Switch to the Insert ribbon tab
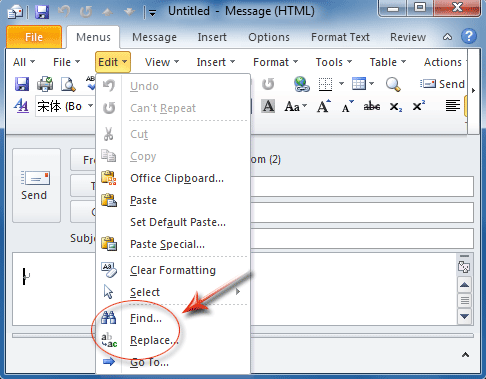The width and height of the screenshot is (486, 379). click(x=212, y=37)
